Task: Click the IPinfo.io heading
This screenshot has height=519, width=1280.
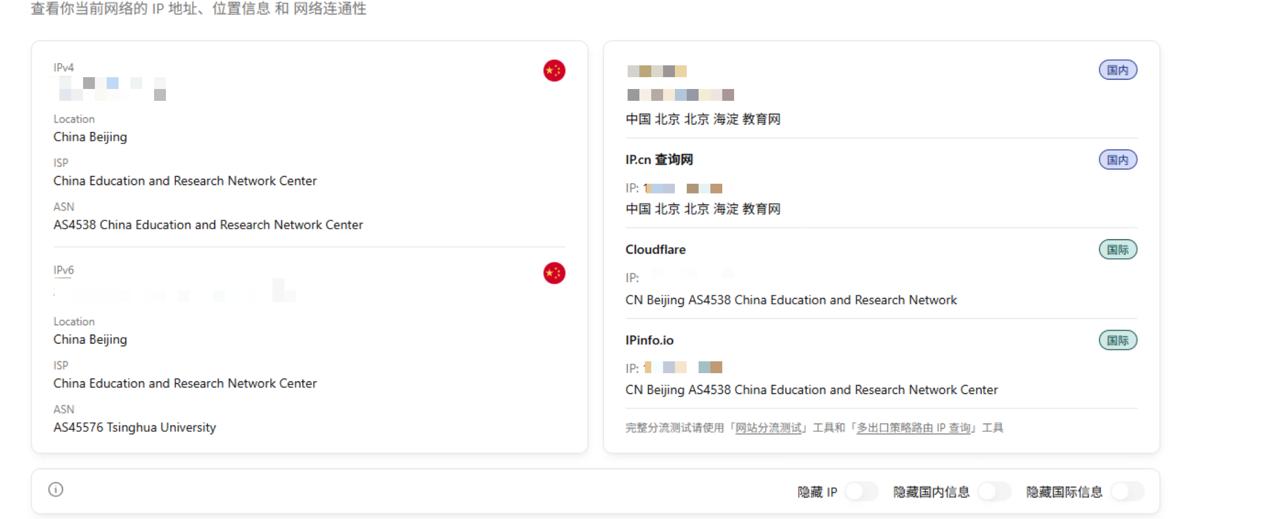Action: [650, 341]
